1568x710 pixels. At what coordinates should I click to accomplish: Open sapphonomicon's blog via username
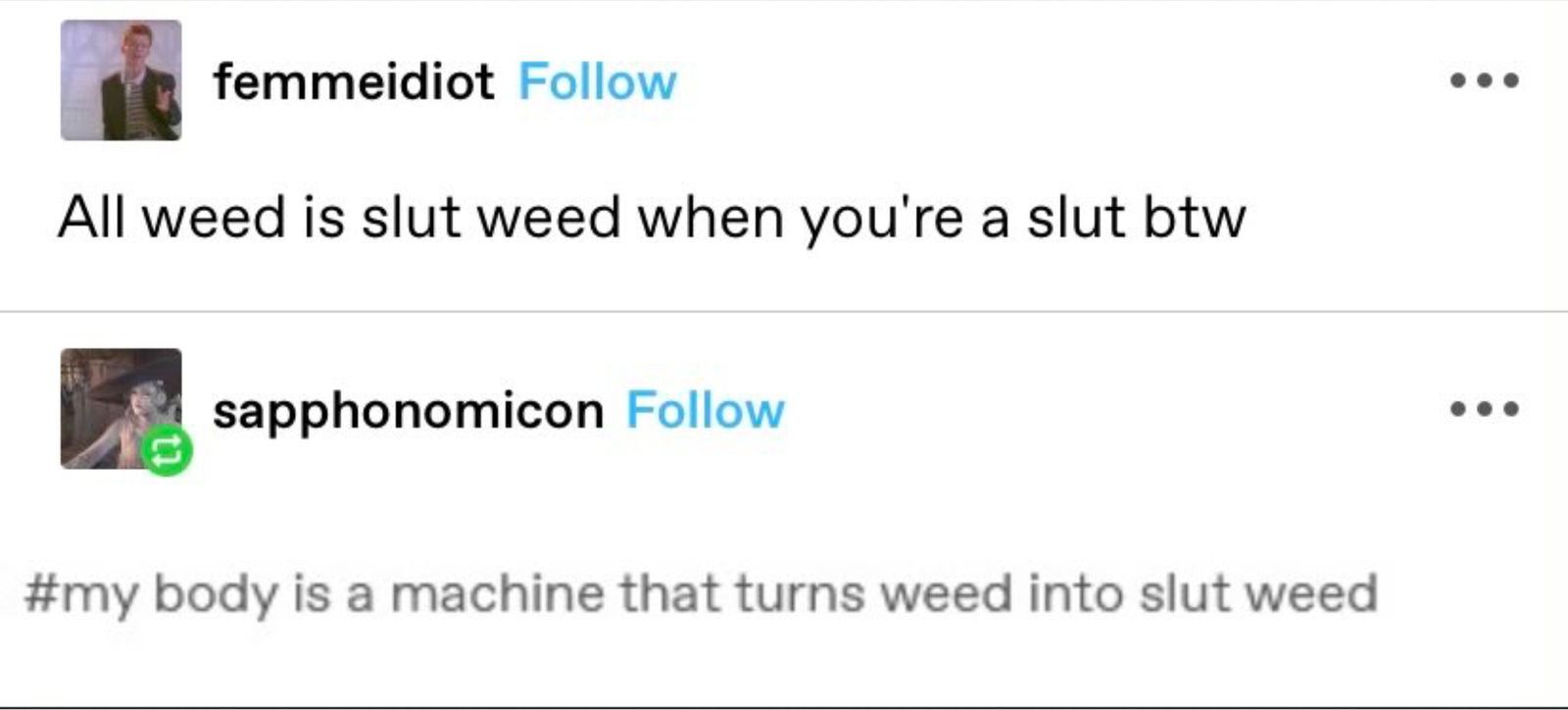click(x=408, y=411)
